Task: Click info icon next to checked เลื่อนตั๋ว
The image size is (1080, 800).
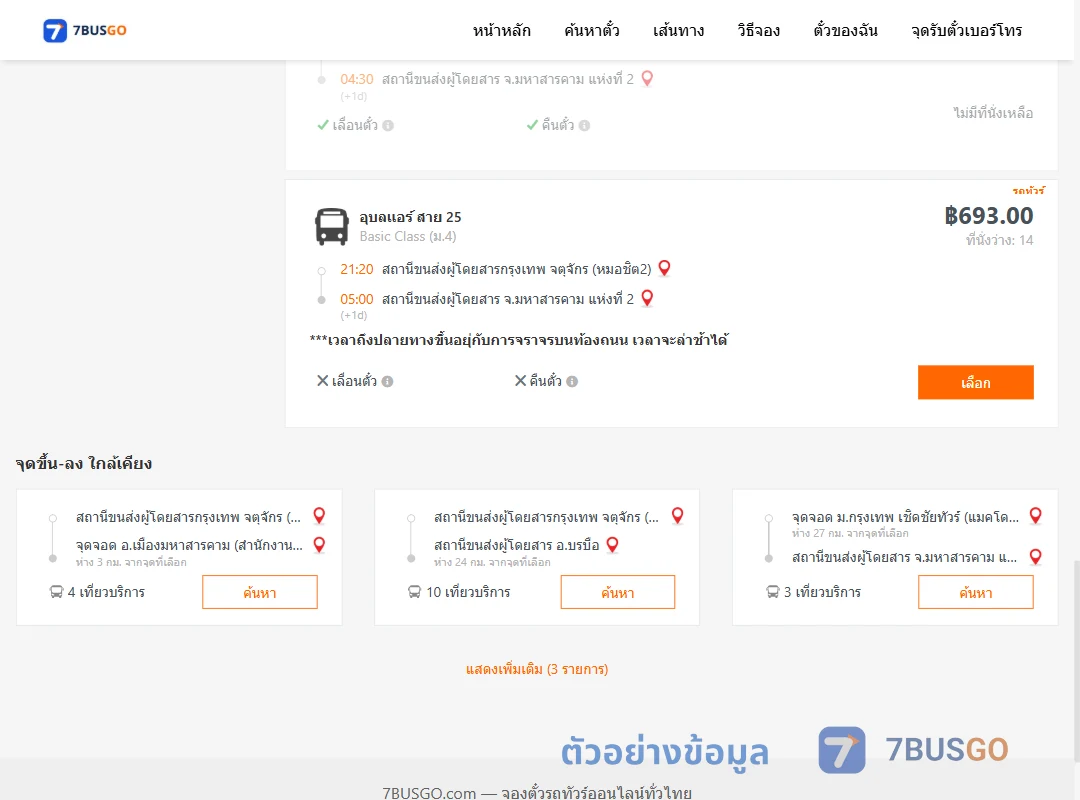Action: click(x=388, y=125)
